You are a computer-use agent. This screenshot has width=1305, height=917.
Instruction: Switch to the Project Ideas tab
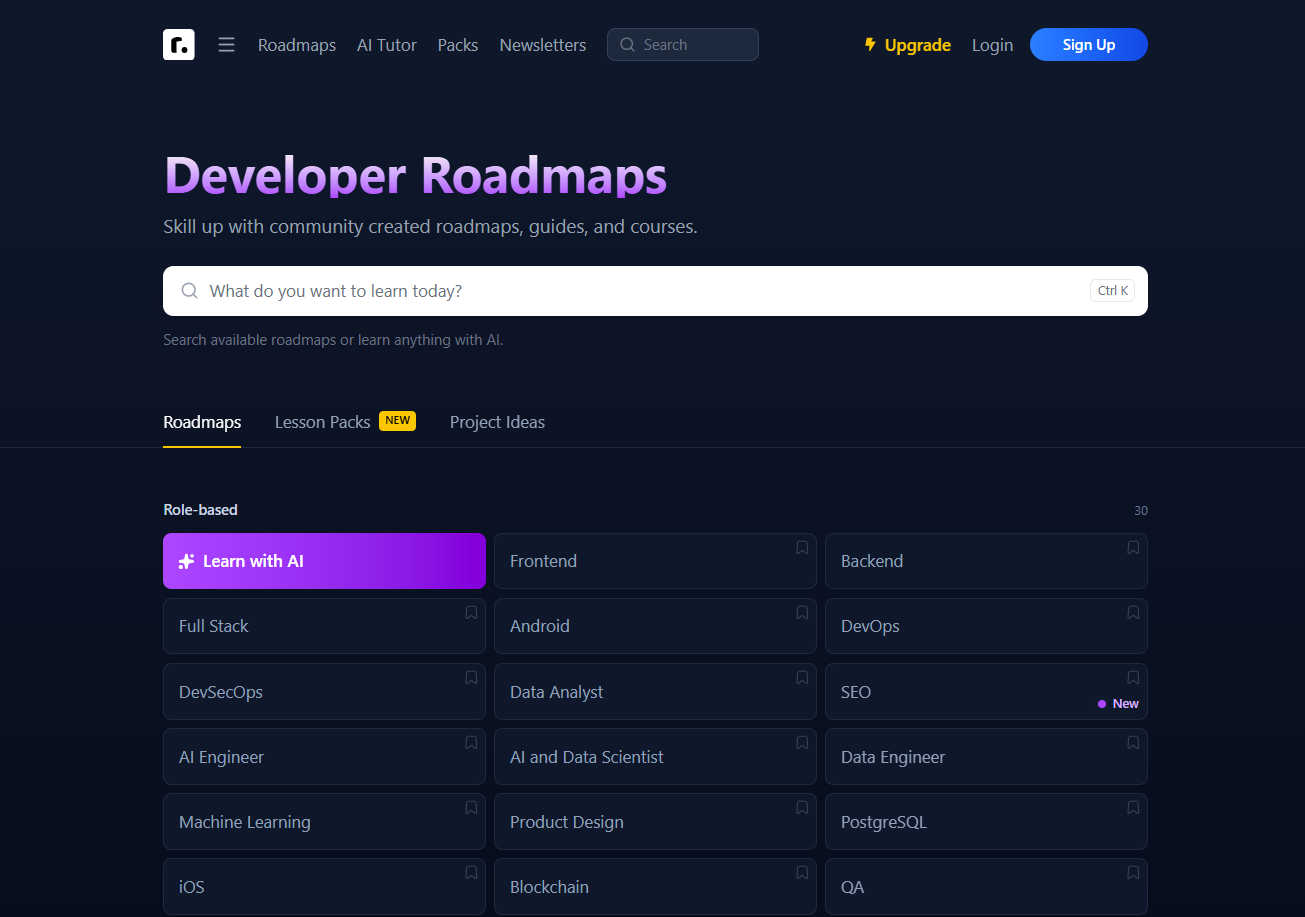coord(497,422)
